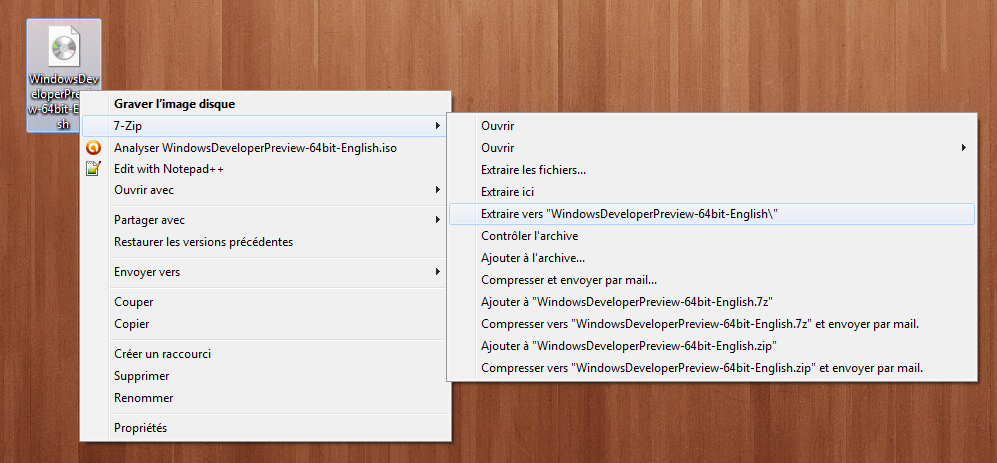The width and height of the screenshot is (997, 463).
Task: Expand the arrow beside second Ouvrir
Action: click(964, 148)
